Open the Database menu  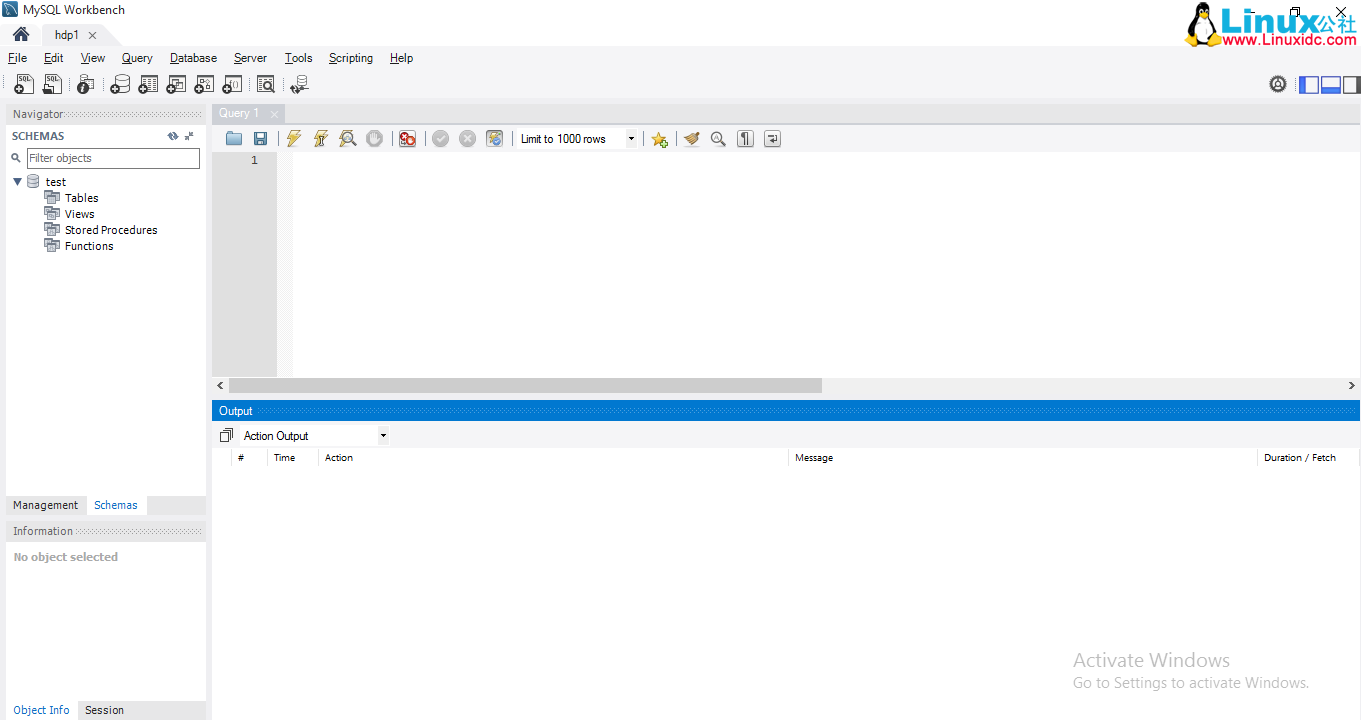point(193,58)
